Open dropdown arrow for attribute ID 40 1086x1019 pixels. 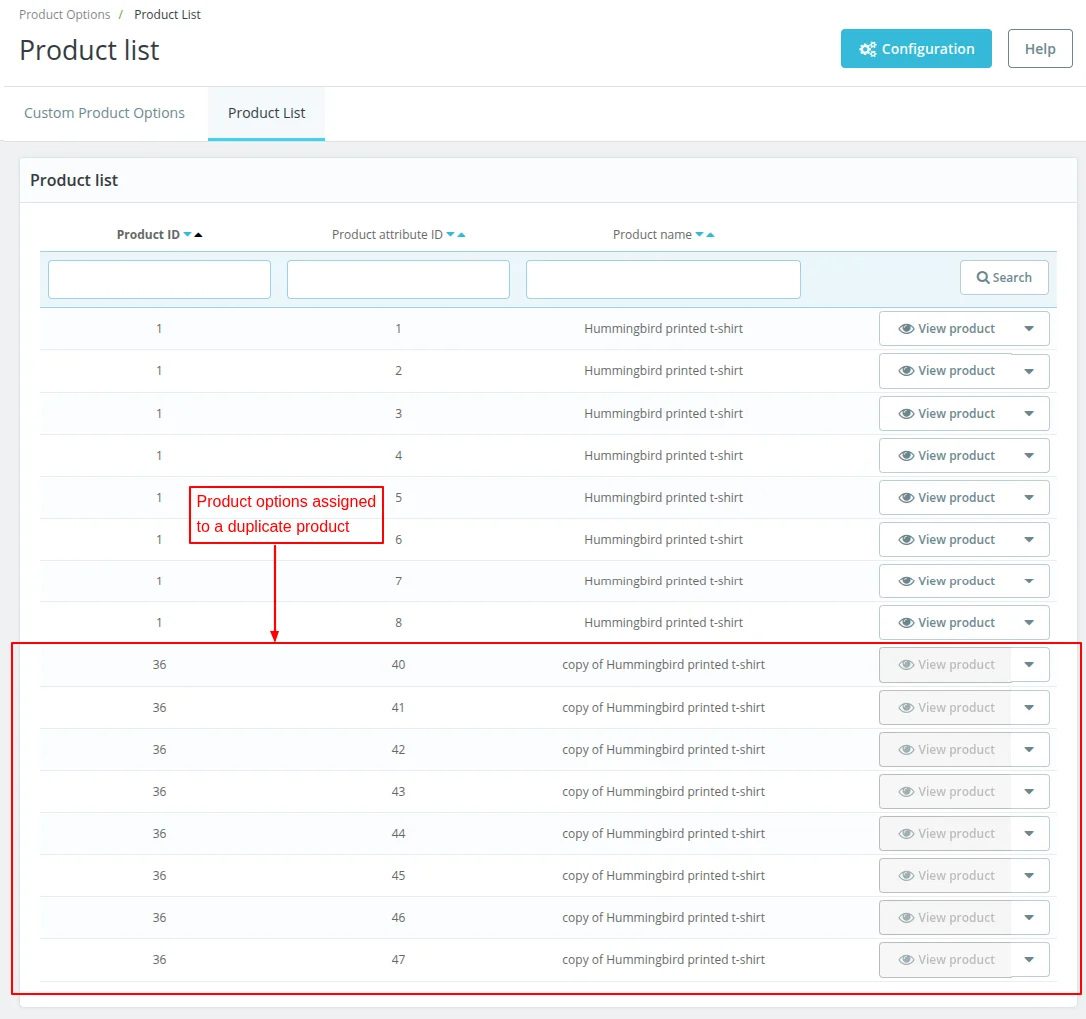[x=1029, y=665]
